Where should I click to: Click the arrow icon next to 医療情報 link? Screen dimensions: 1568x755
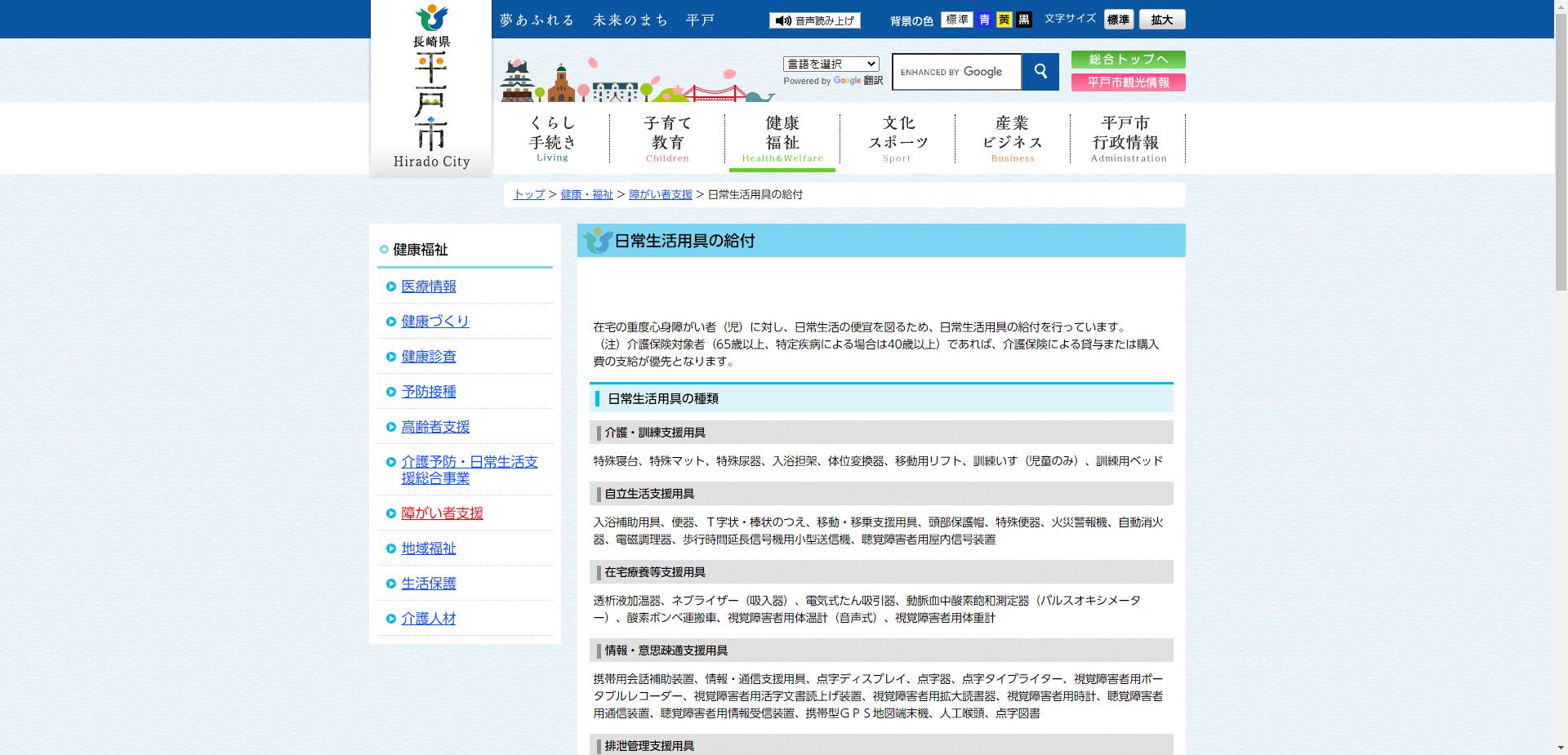coord(390,286)
